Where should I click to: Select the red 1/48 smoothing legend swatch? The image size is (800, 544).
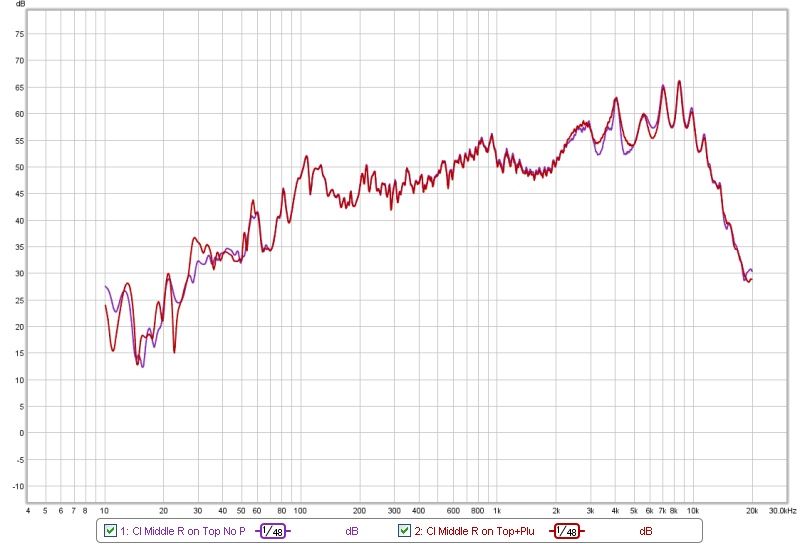click(x=567, y=531)
